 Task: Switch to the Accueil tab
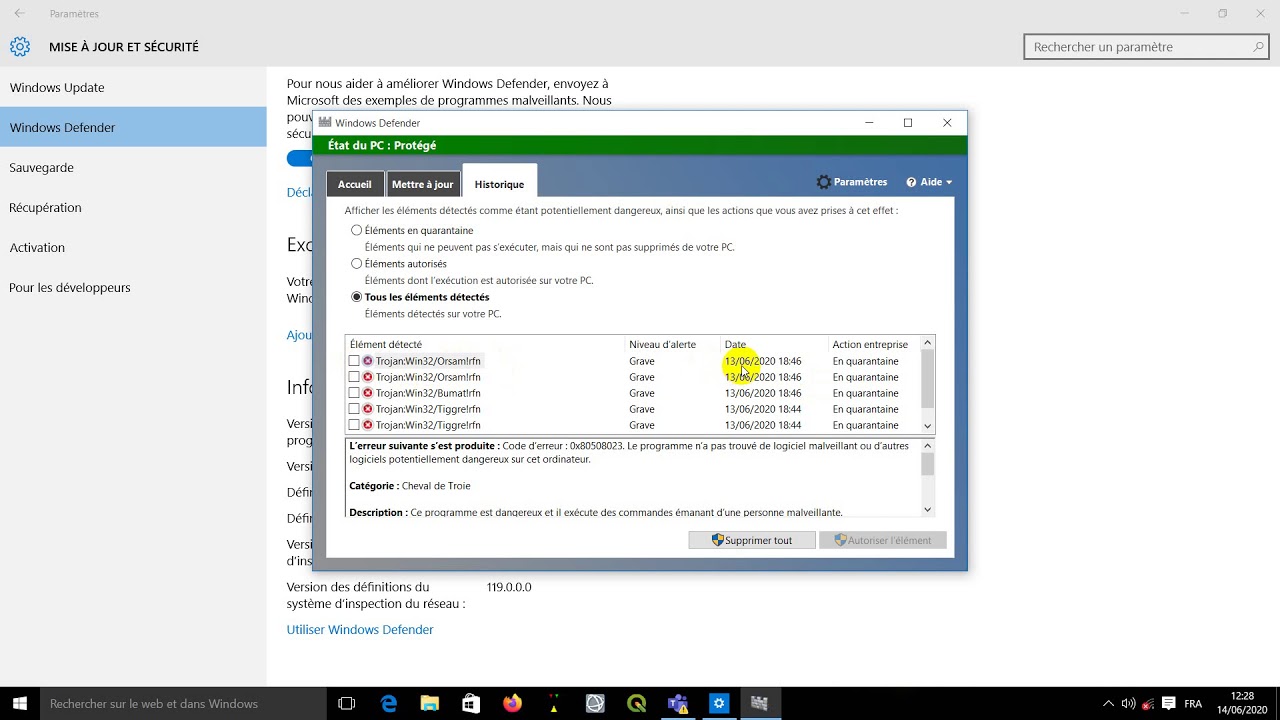pyautogui.click(x=354, y=184)
